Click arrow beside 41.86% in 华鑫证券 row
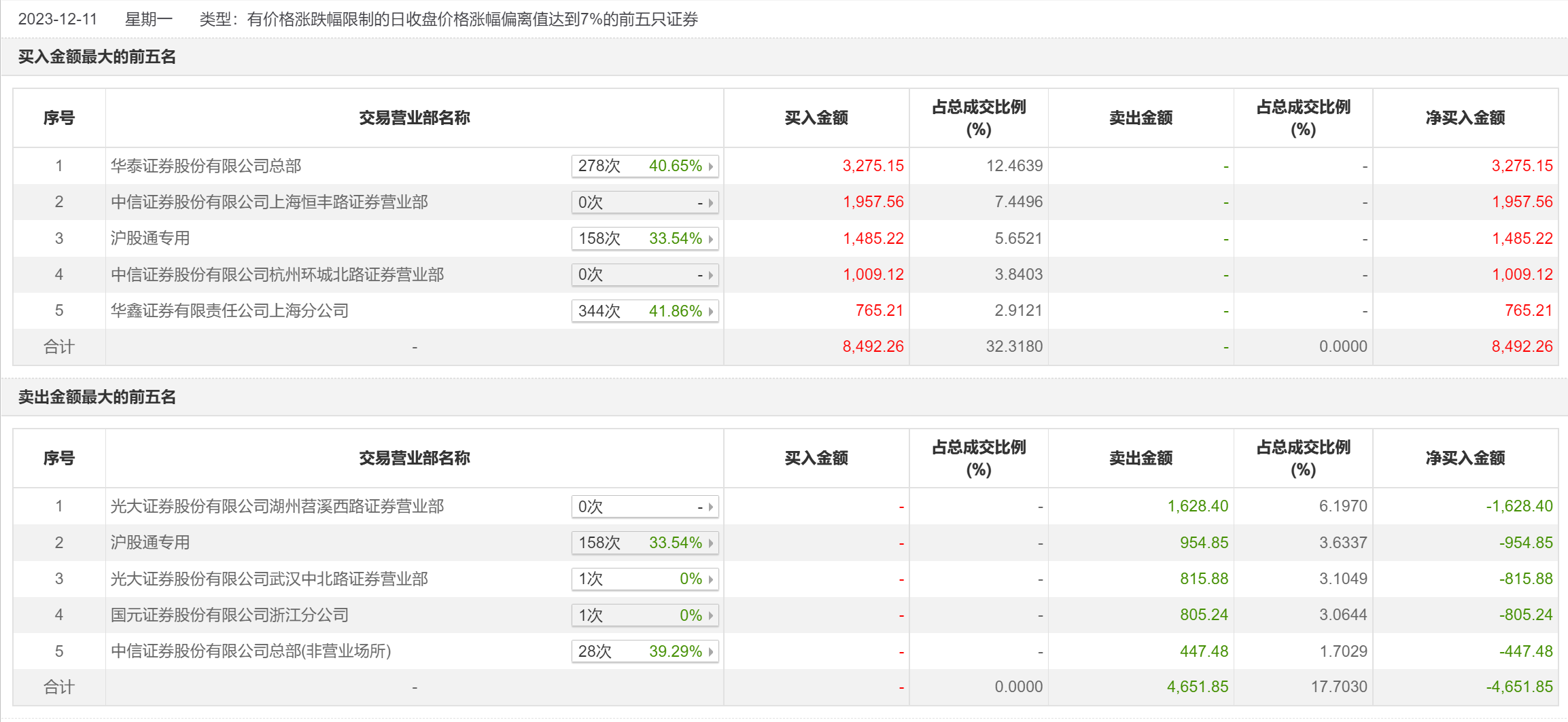This screenshot has height=722, width=1568. (x=711, y=311)
